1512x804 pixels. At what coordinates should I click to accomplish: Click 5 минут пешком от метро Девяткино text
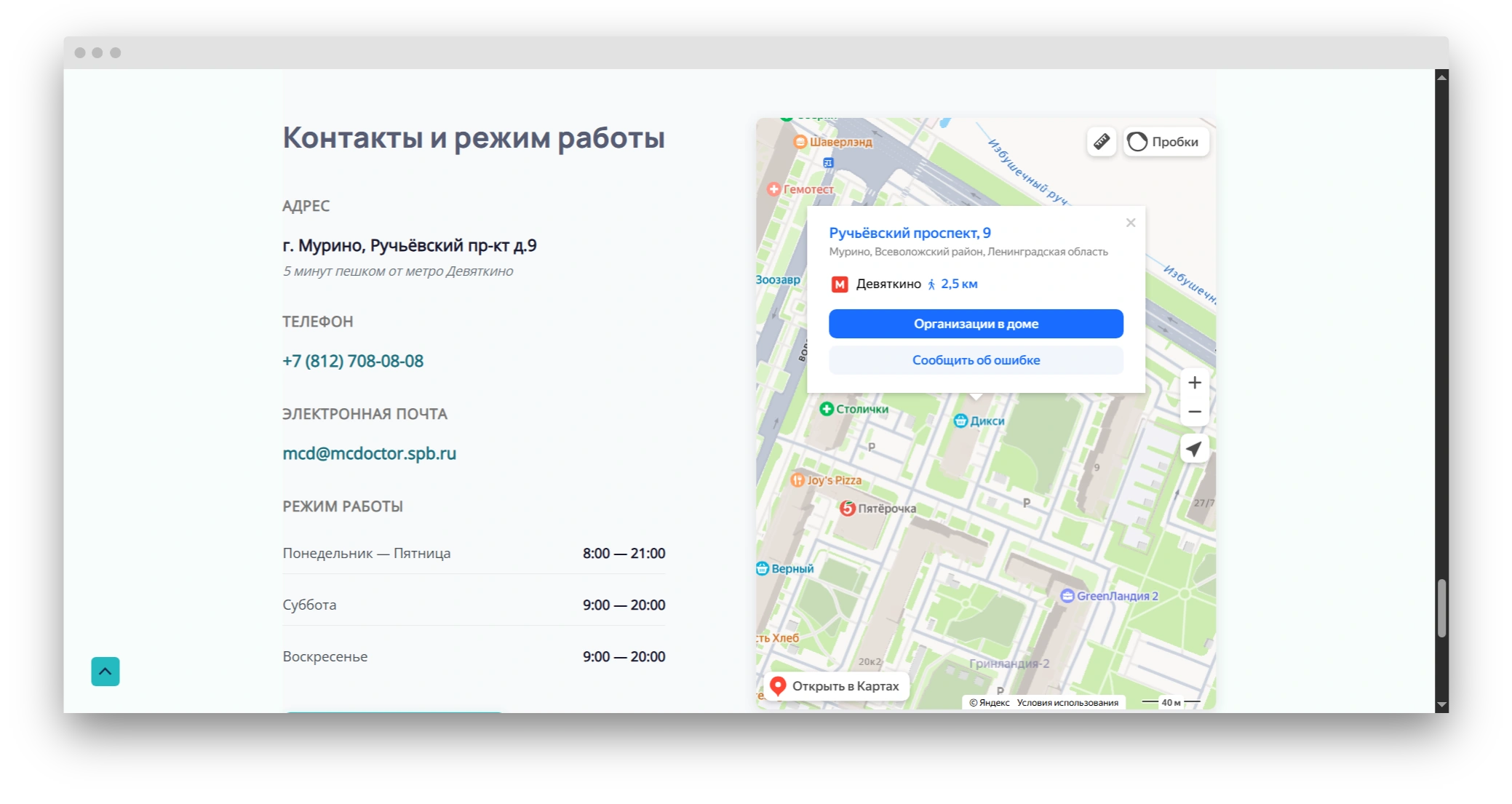click(x=398, y=271)
